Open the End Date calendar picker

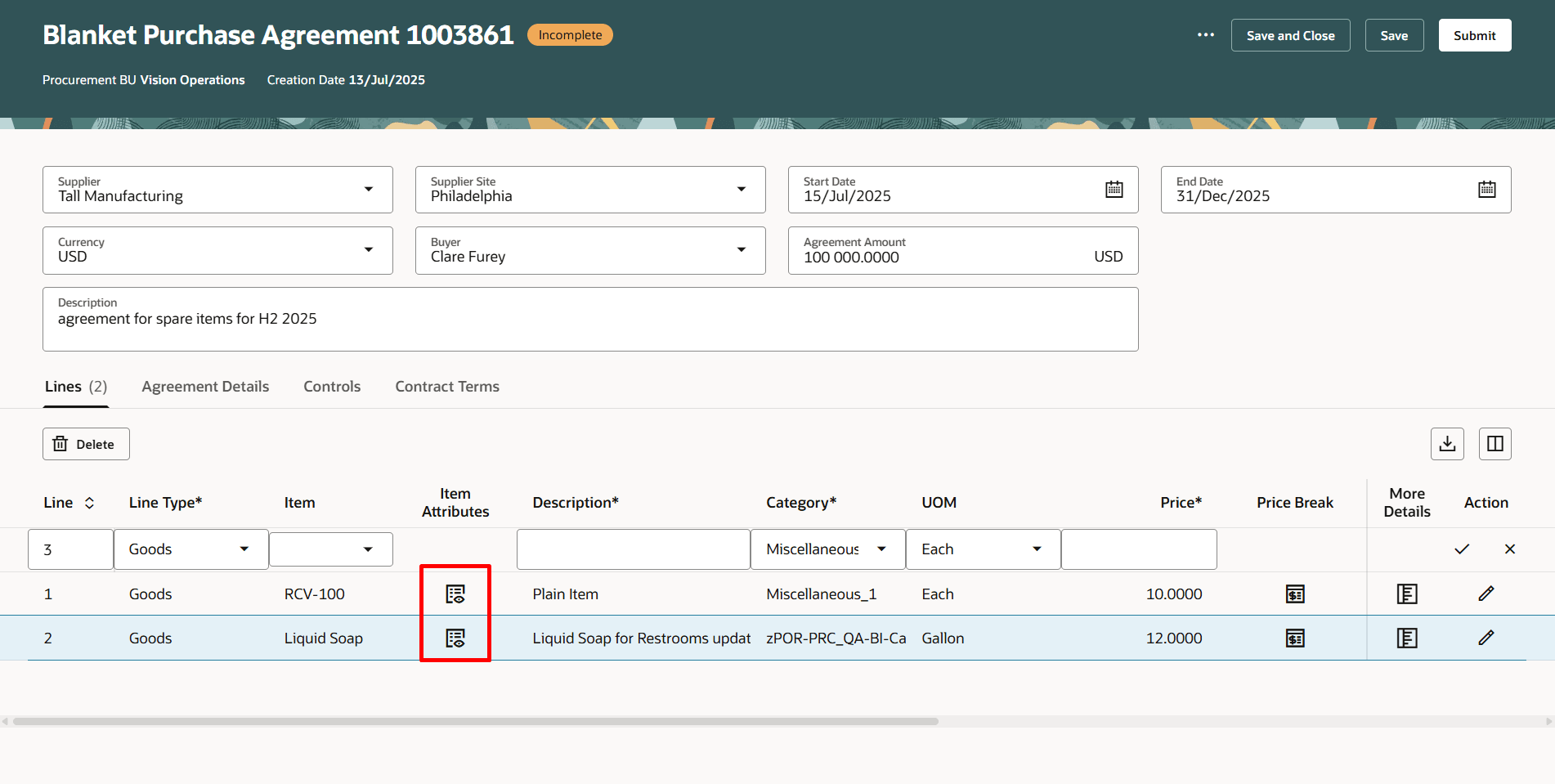click(x=1486, y=190)
